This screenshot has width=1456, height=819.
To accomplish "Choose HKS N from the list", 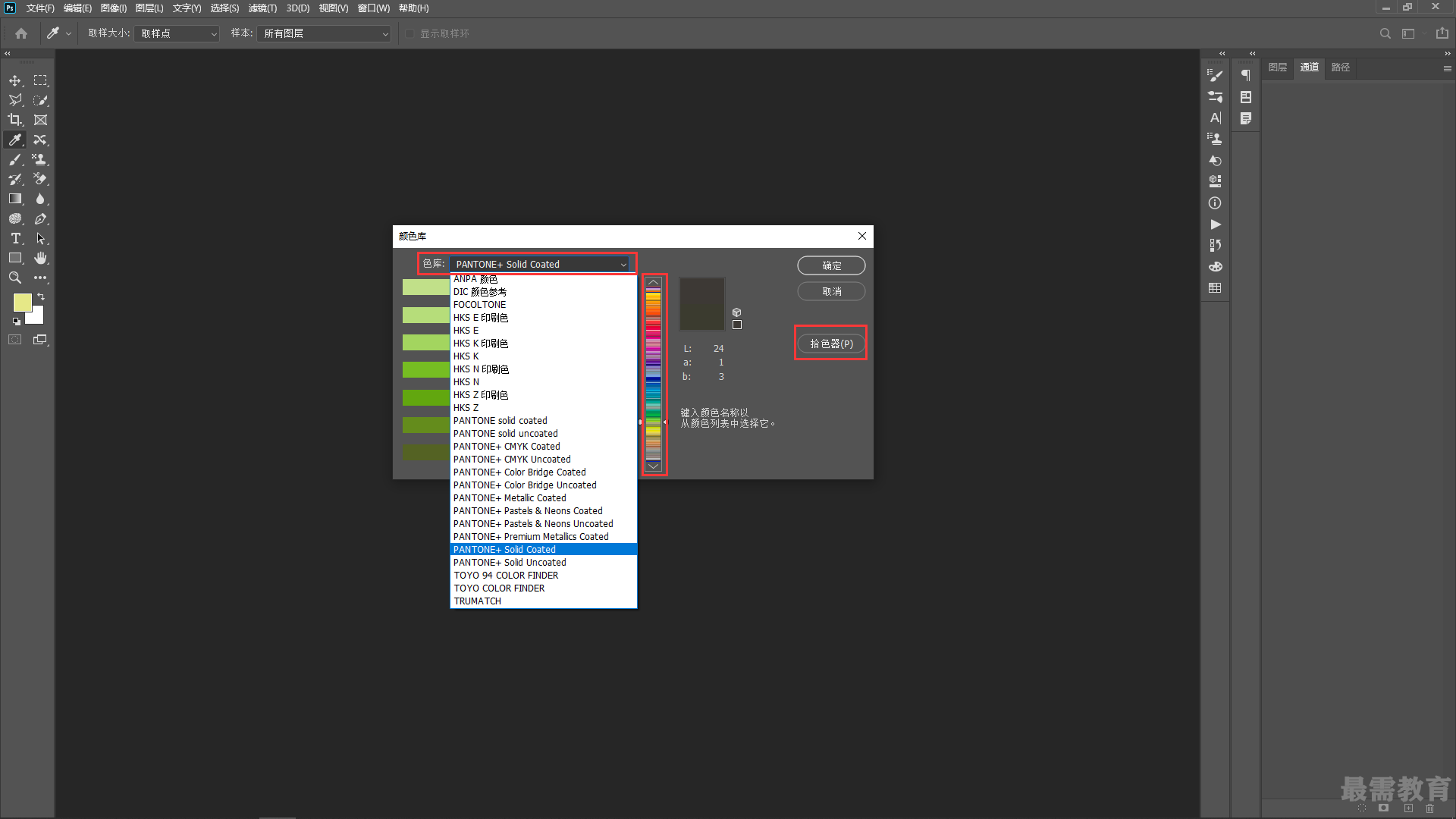I will (543, 382).
